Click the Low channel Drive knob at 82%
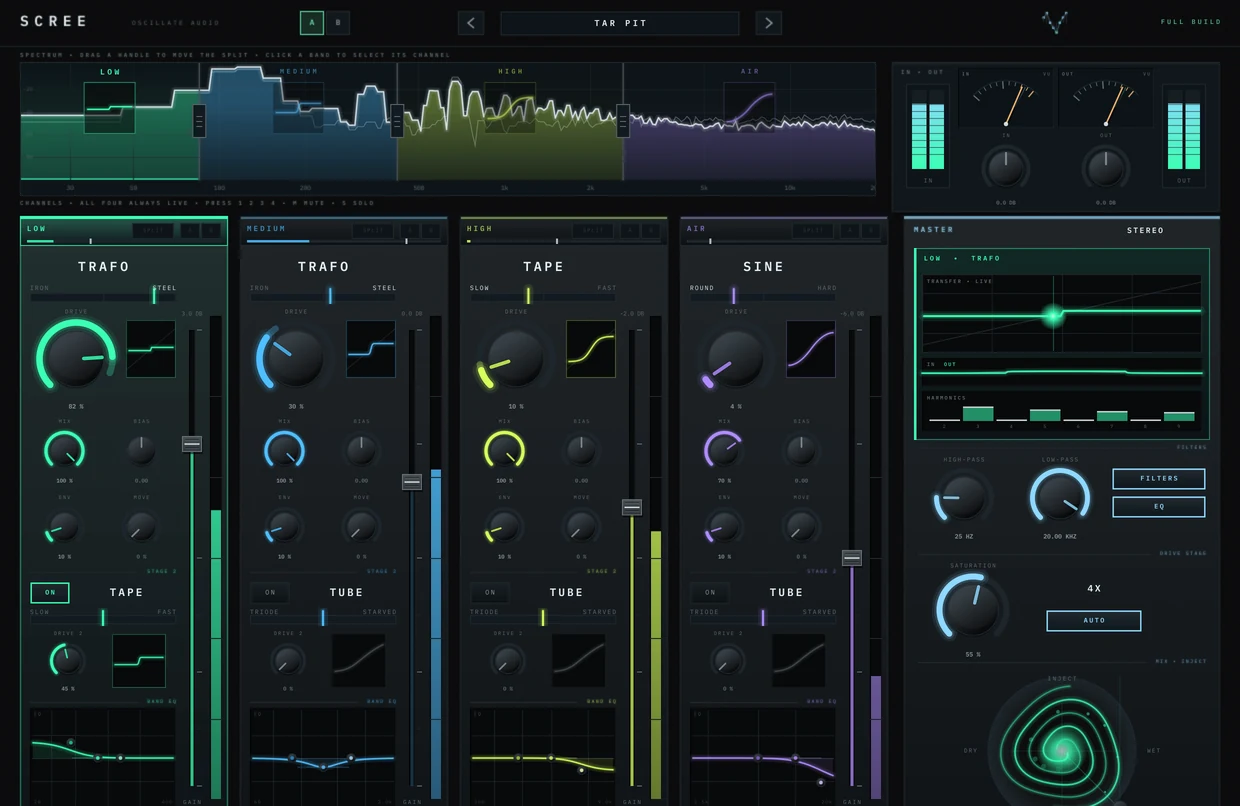 point(76,357)
